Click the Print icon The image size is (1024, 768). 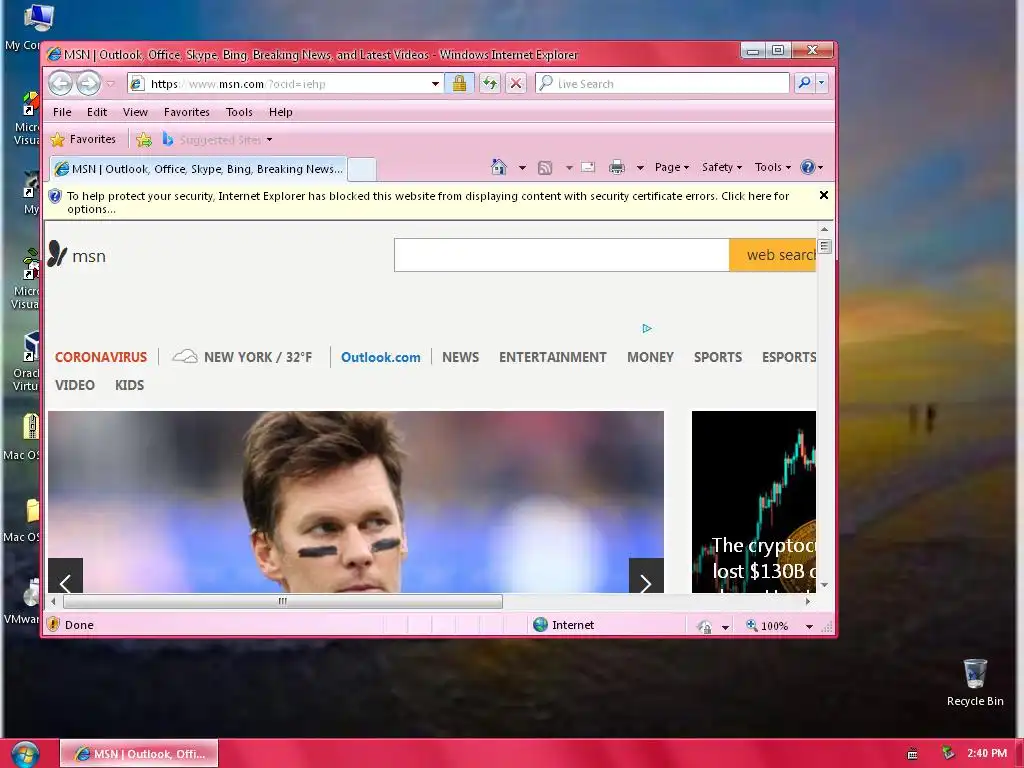(616, 168)
